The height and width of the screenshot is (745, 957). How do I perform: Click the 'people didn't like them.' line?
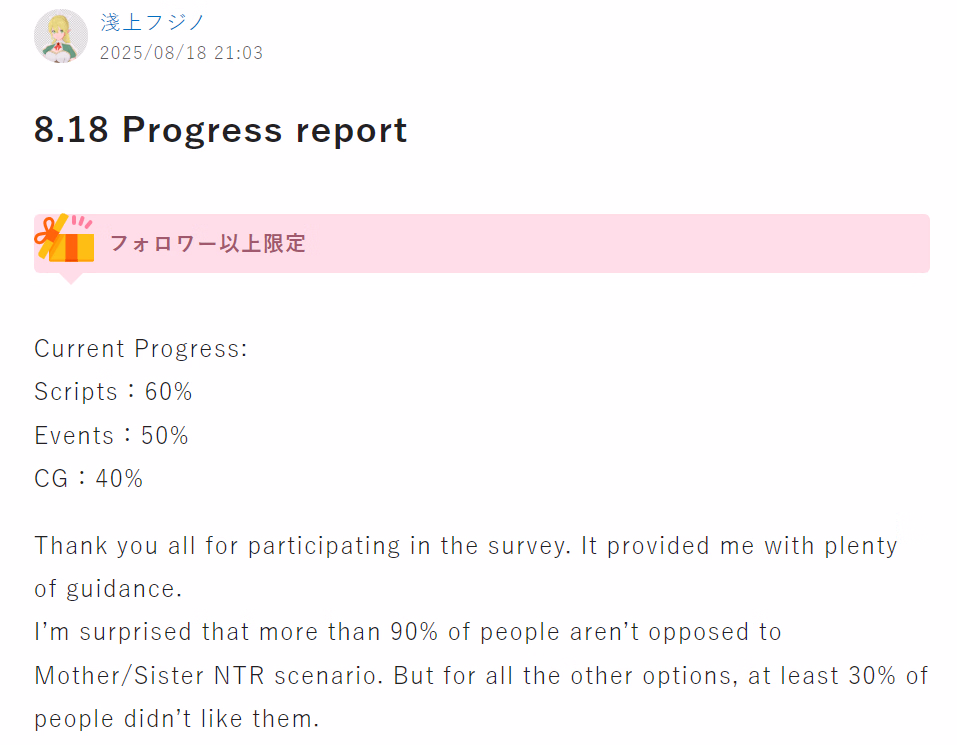pos(176,719)
